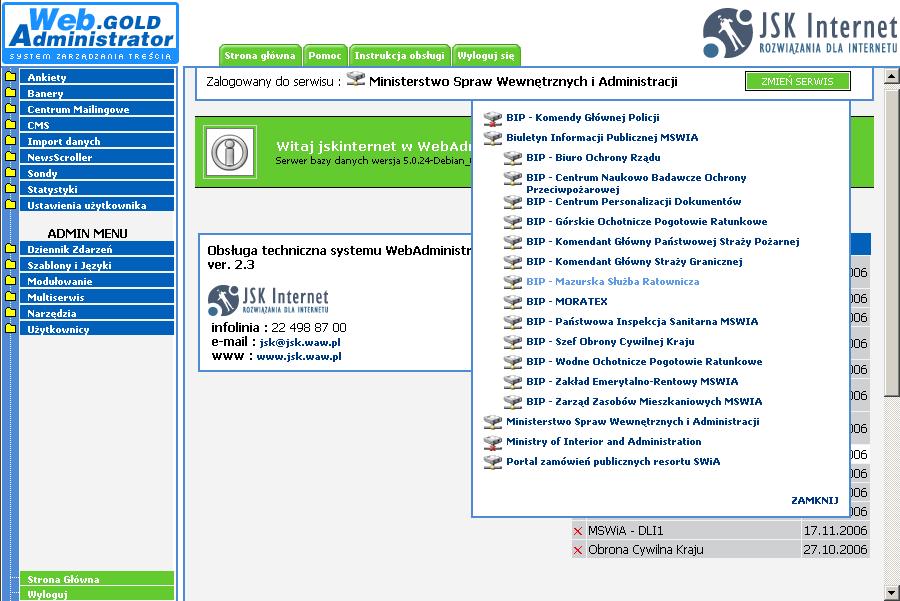Select BIP - Komendant Główny Państwowej Straży Pożarnej
The height and width of the screenshot is (601, 900).
point(662,242)
